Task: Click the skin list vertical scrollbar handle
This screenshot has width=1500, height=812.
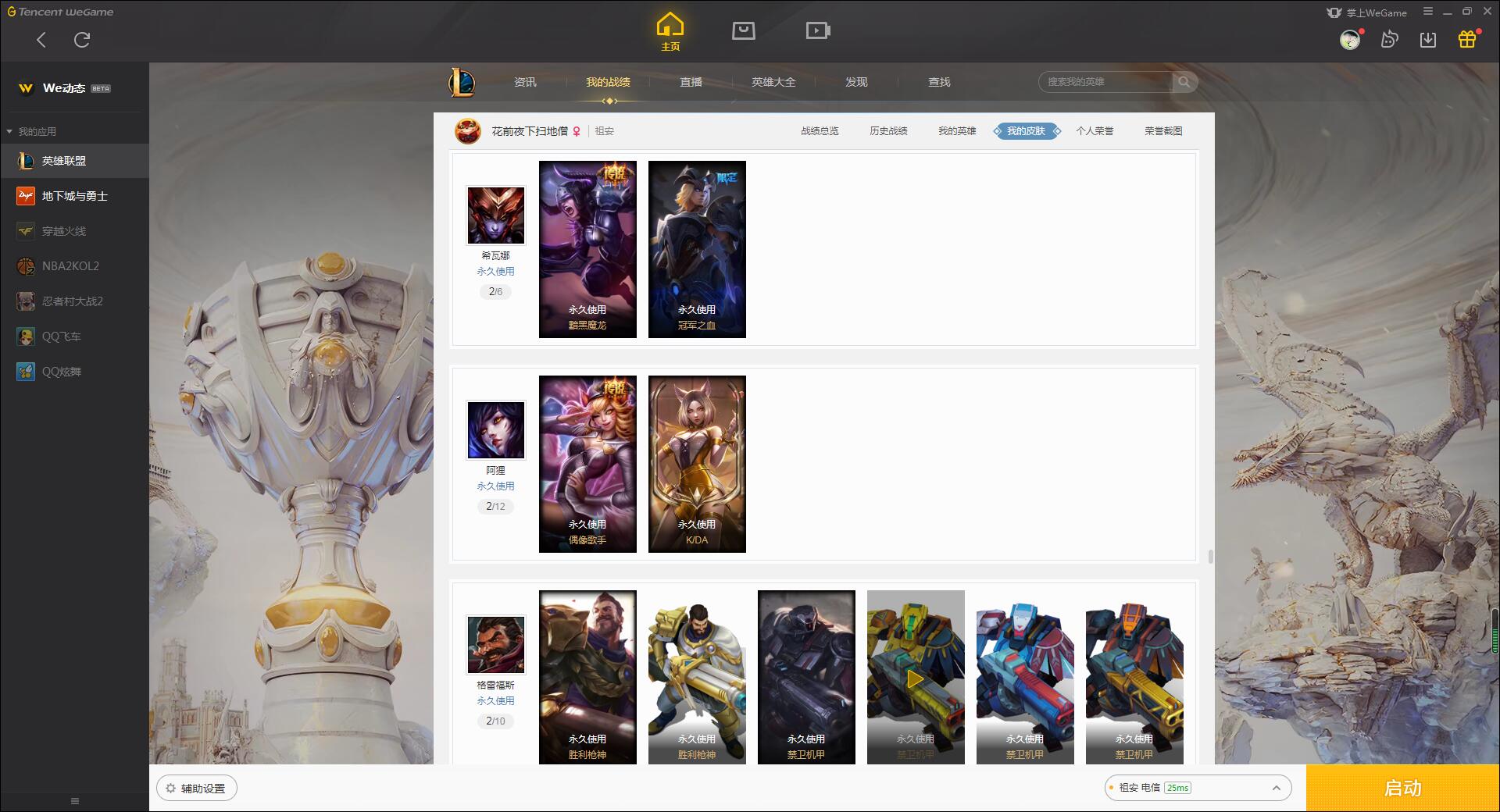Action: click(1210, 556)
